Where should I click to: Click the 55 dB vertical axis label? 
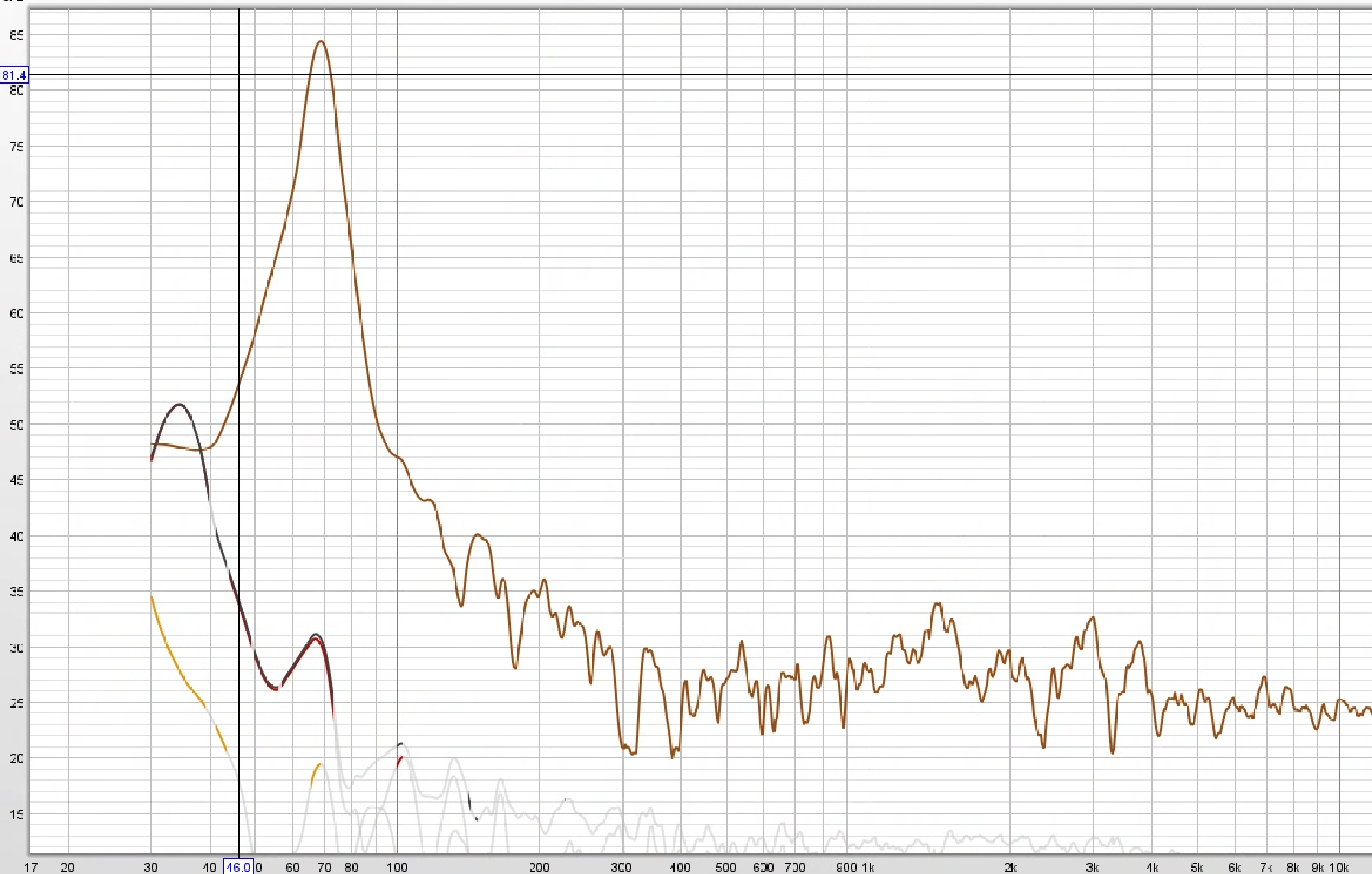17,369
